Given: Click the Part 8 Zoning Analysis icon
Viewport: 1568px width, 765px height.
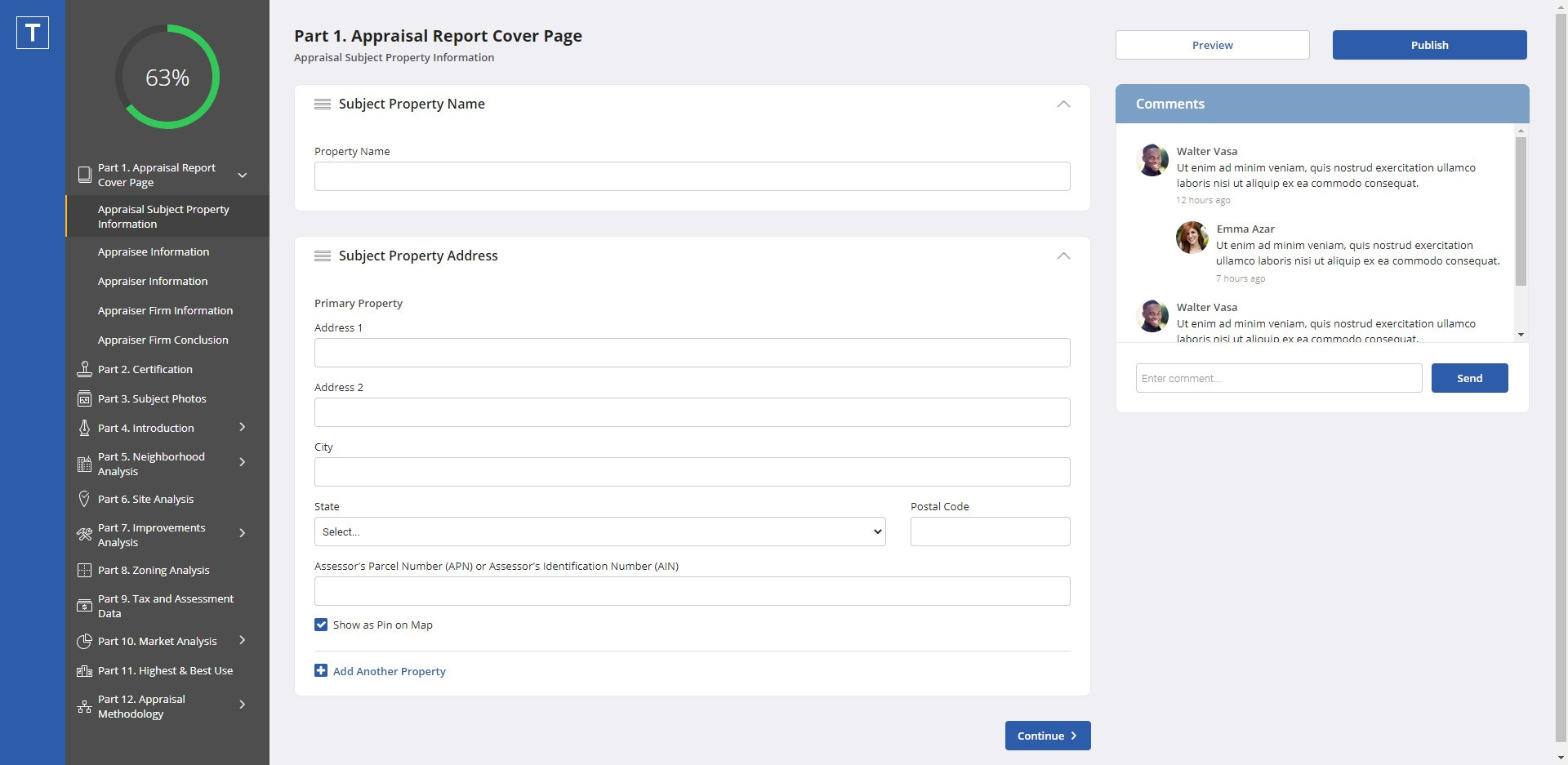Looking at the screenshot, I should (x=84, y=570).
